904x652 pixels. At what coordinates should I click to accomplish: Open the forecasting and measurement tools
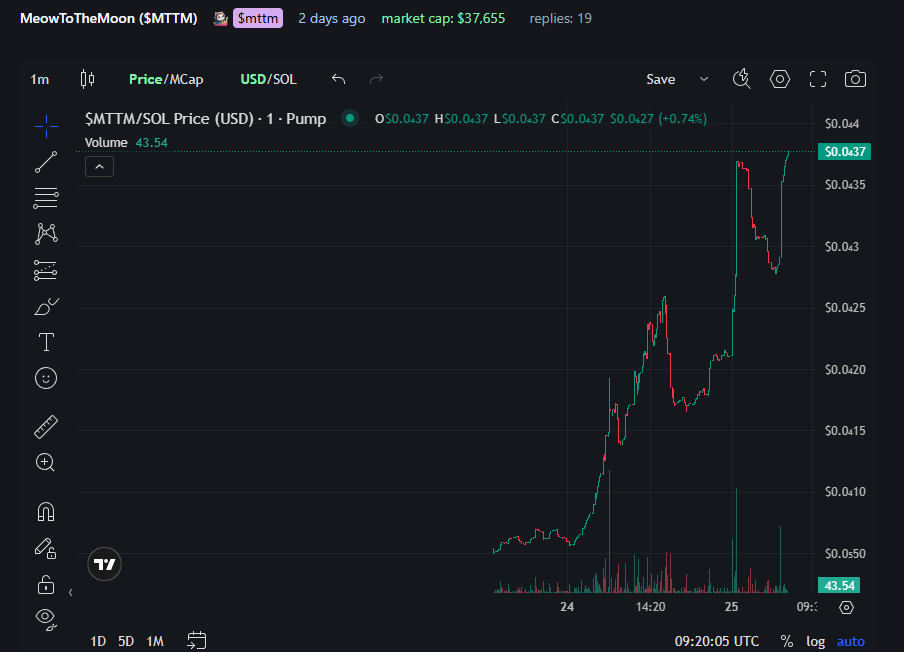click(x=46, y=270)
